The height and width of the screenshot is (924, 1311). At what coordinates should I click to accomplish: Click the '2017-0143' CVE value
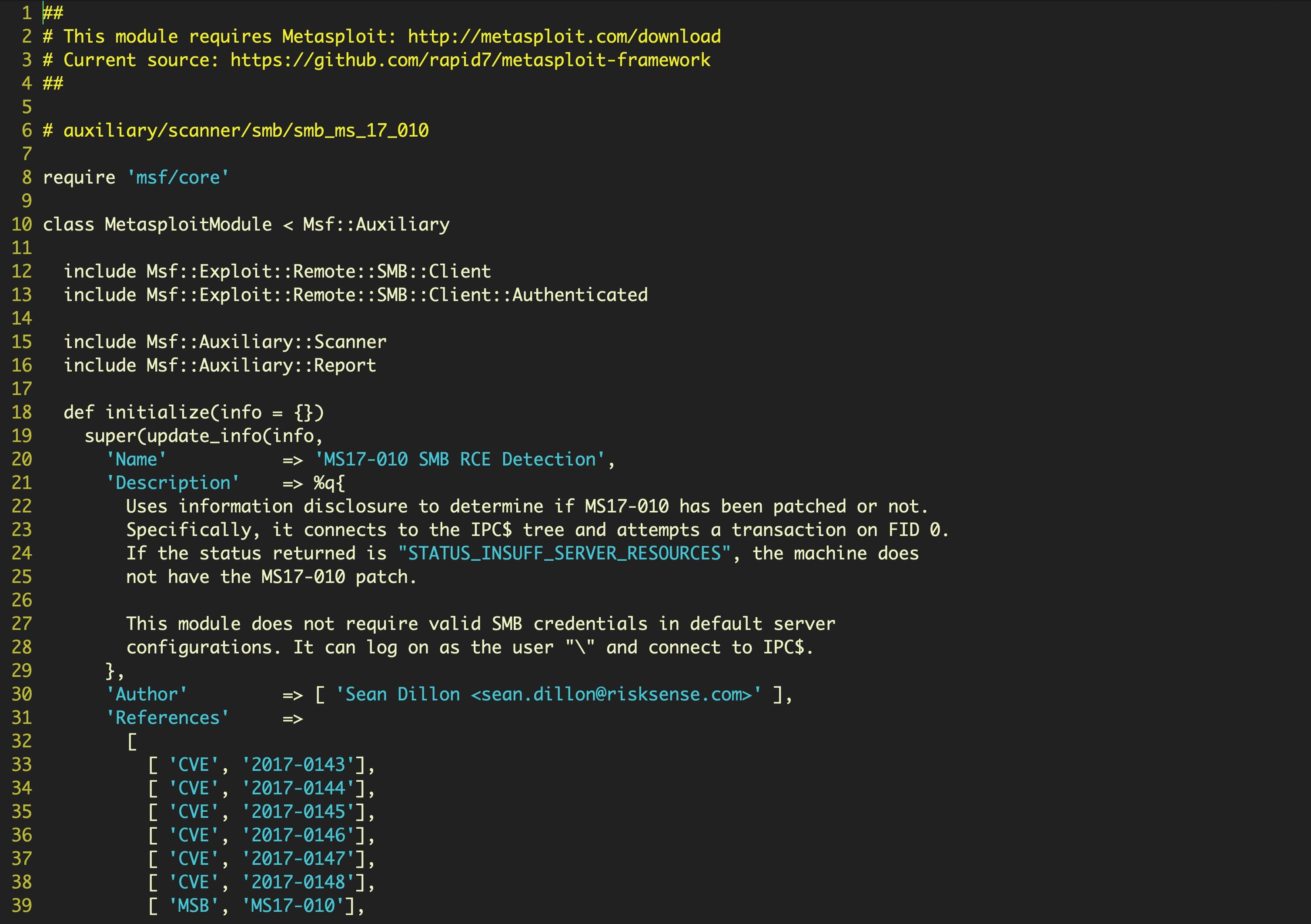click(298, 765)
